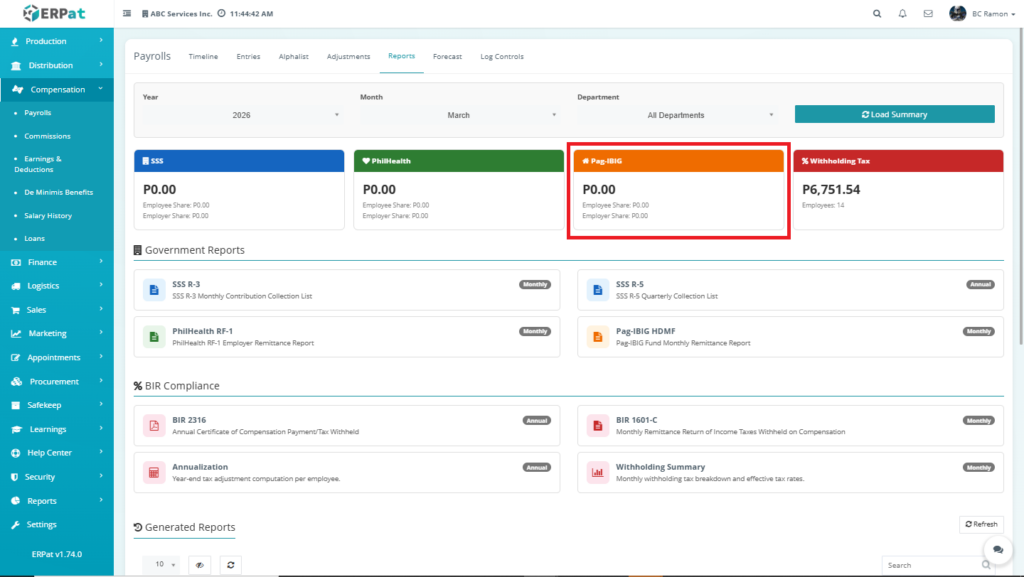
Task: Toggle column visibility eye button
Action: [x=200, y=565]
